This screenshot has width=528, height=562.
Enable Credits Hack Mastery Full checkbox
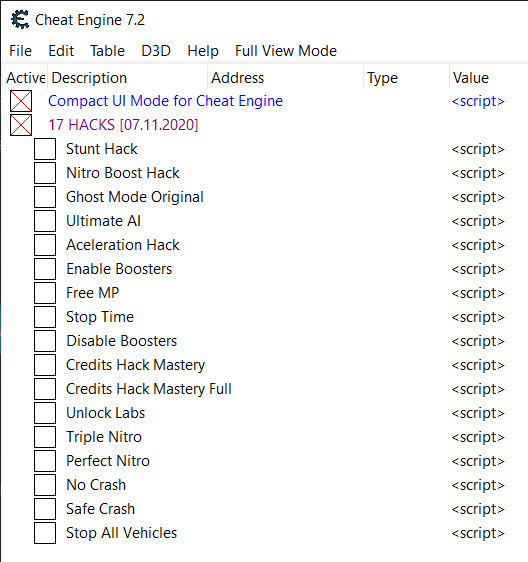click(45, 389)
